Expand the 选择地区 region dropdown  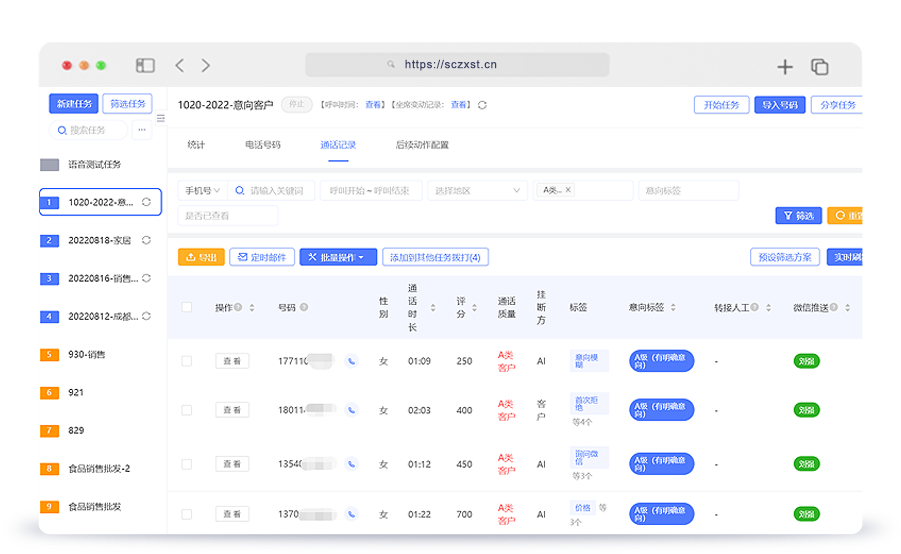point(476,190)
